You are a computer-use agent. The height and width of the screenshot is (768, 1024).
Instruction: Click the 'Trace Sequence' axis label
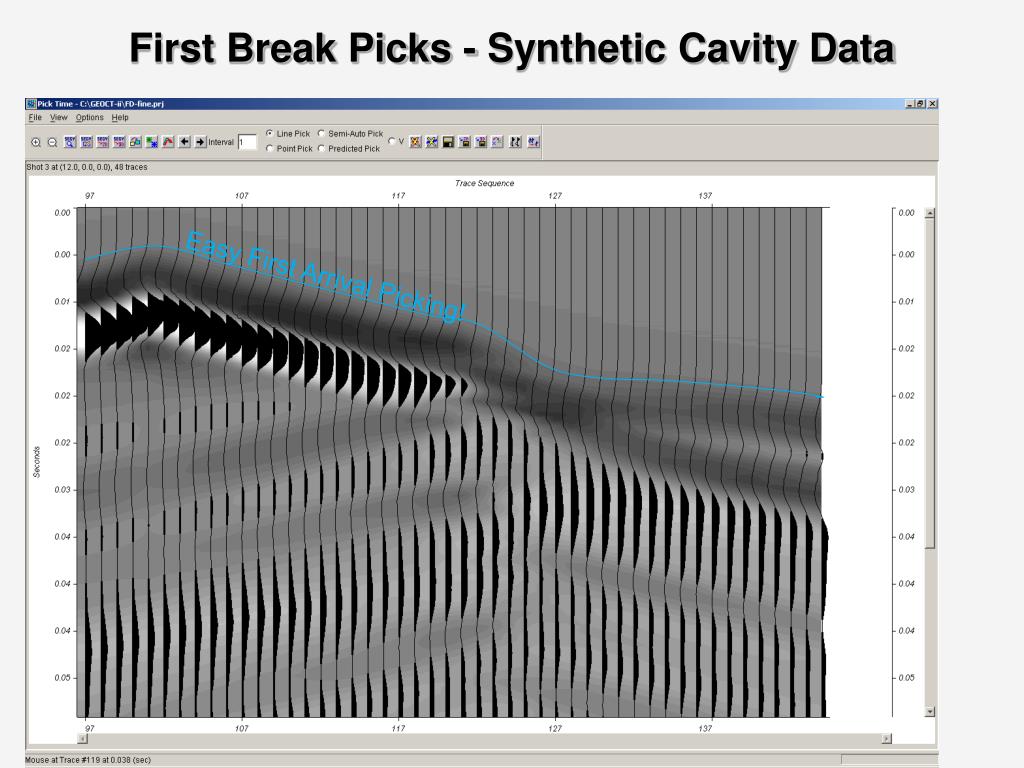click(x=485, y=184)
